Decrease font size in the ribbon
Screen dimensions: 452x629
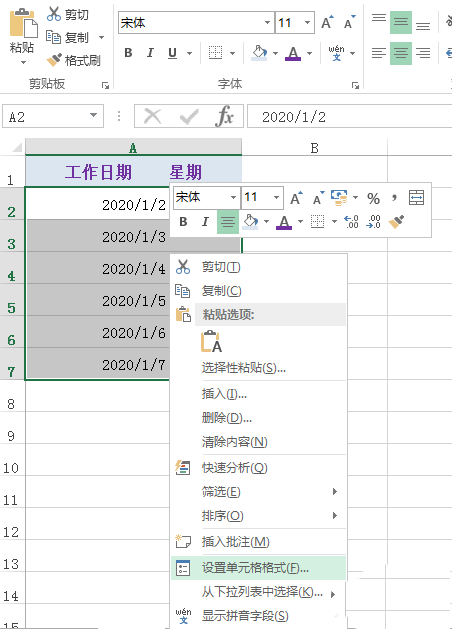pos(349,22)
